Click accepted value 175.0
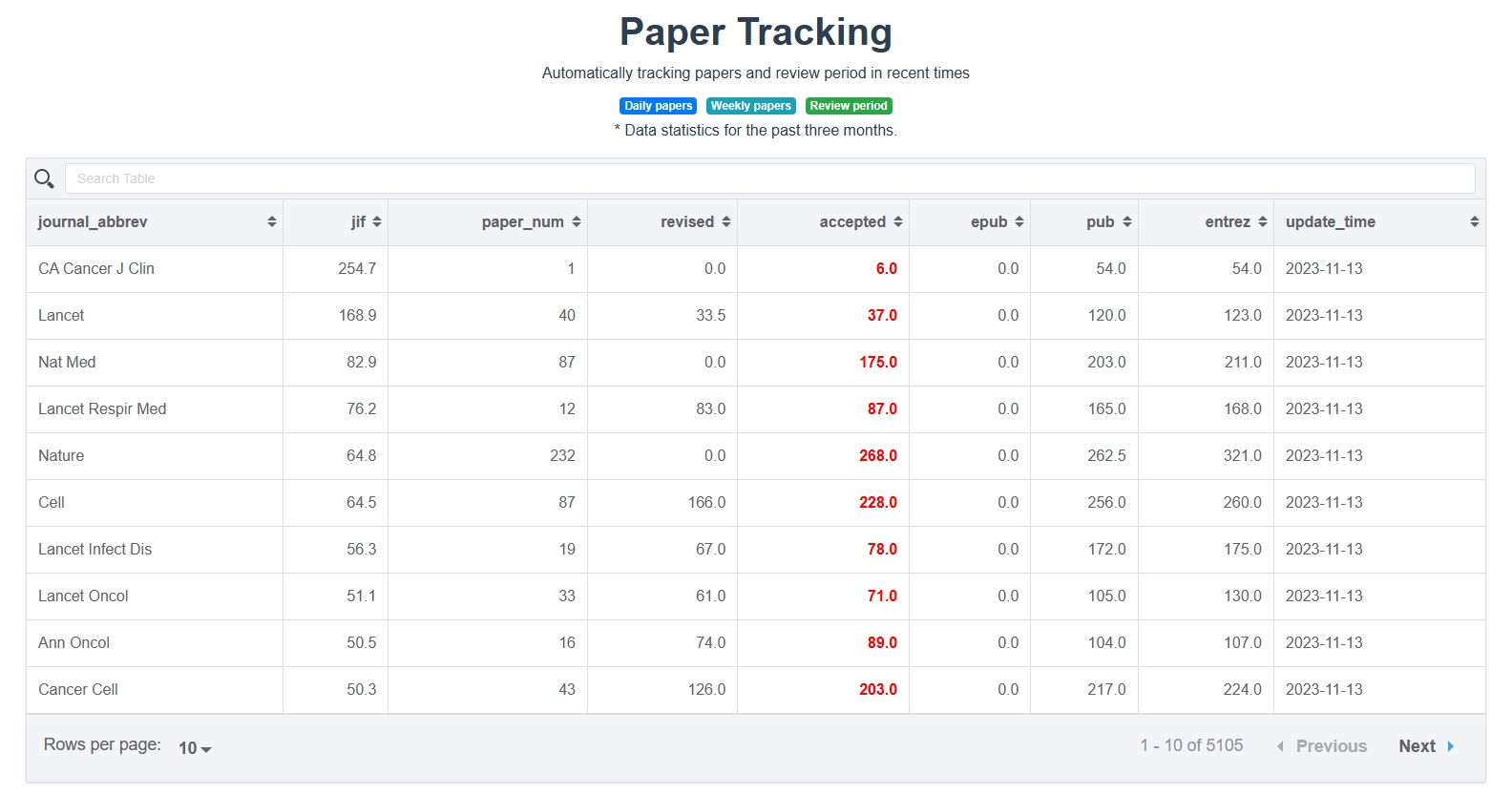The height and width of the screenshot is (795, 1512). point(878,363)
